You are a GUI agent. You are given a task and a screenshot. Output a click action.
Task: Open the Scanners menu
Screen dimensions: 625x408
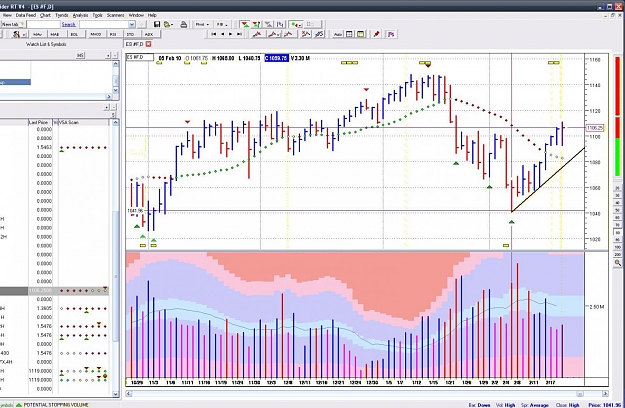[116, 15]
